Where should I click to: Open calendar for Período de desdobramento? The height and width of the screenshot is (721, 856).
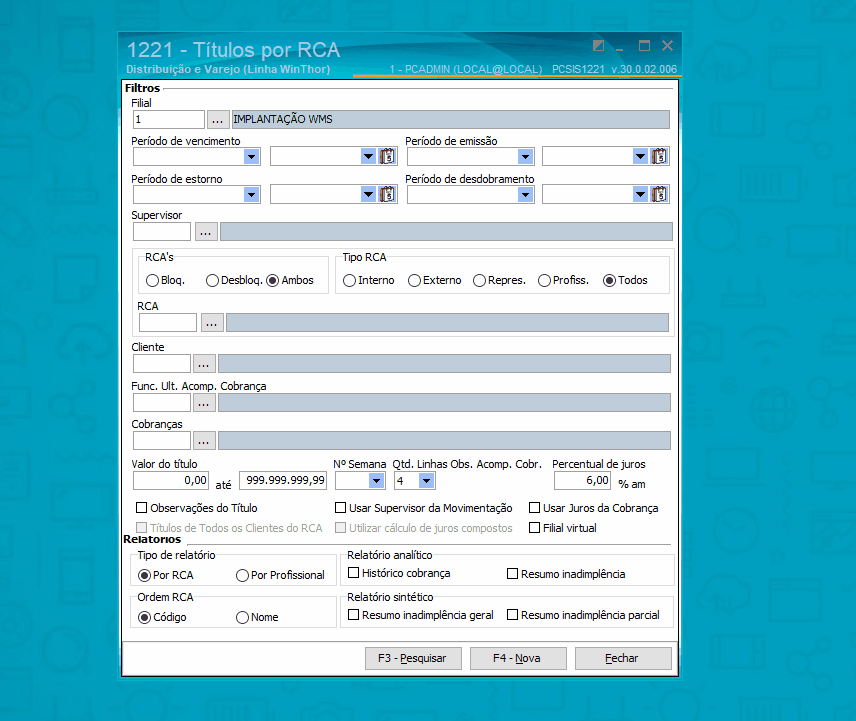pyautogui.click(x=659, y=194)
